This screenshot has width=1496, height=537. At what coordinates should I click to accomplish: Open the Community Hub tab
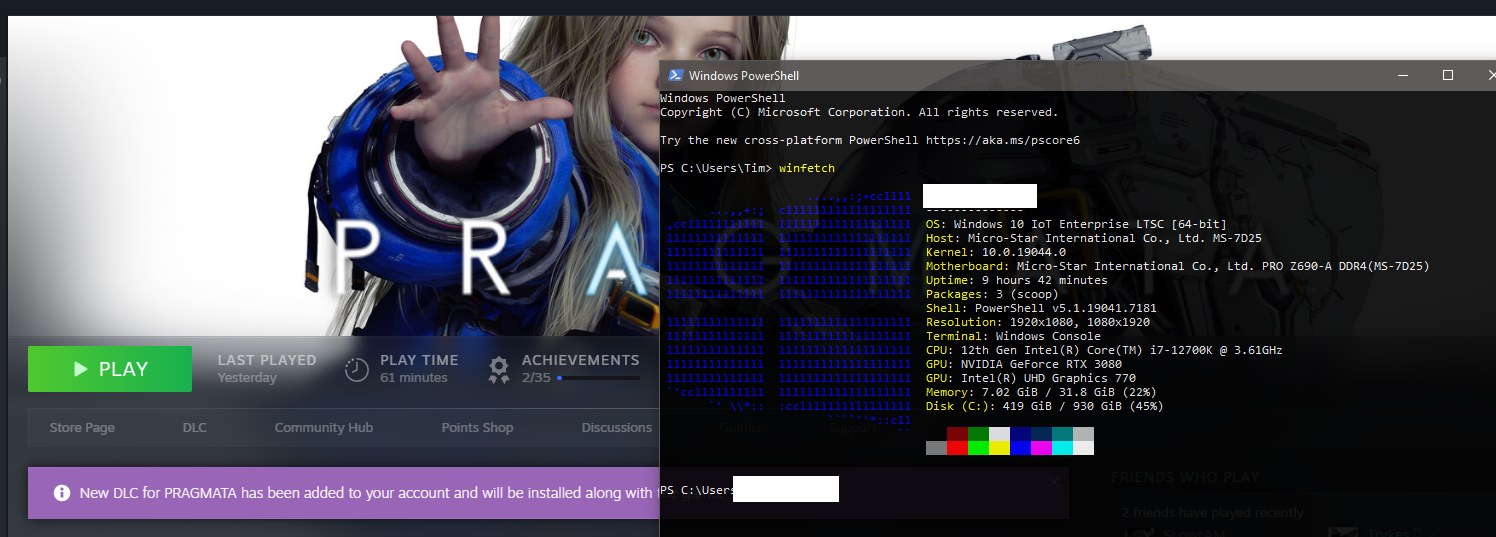click(324, 427)
